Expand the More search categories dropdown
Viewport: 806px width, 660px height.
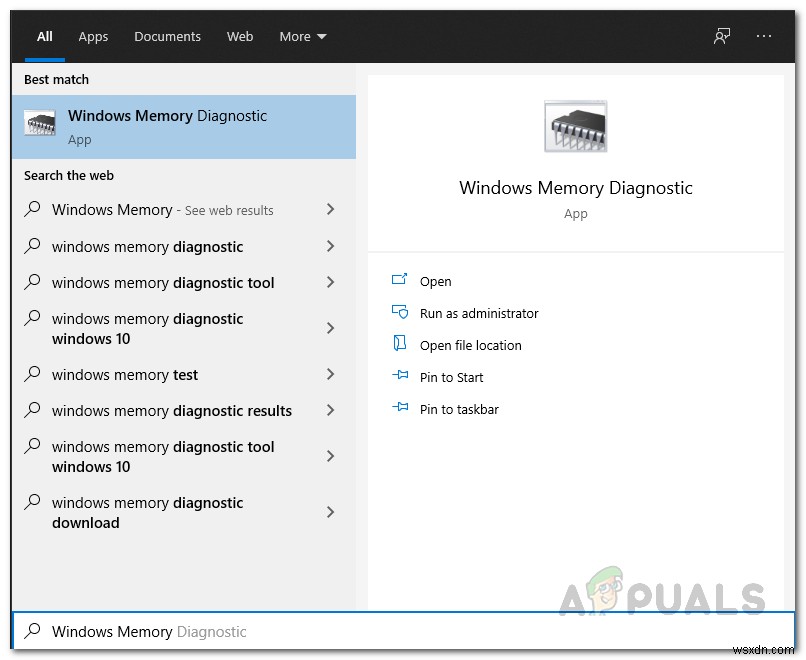click(302, 36)
